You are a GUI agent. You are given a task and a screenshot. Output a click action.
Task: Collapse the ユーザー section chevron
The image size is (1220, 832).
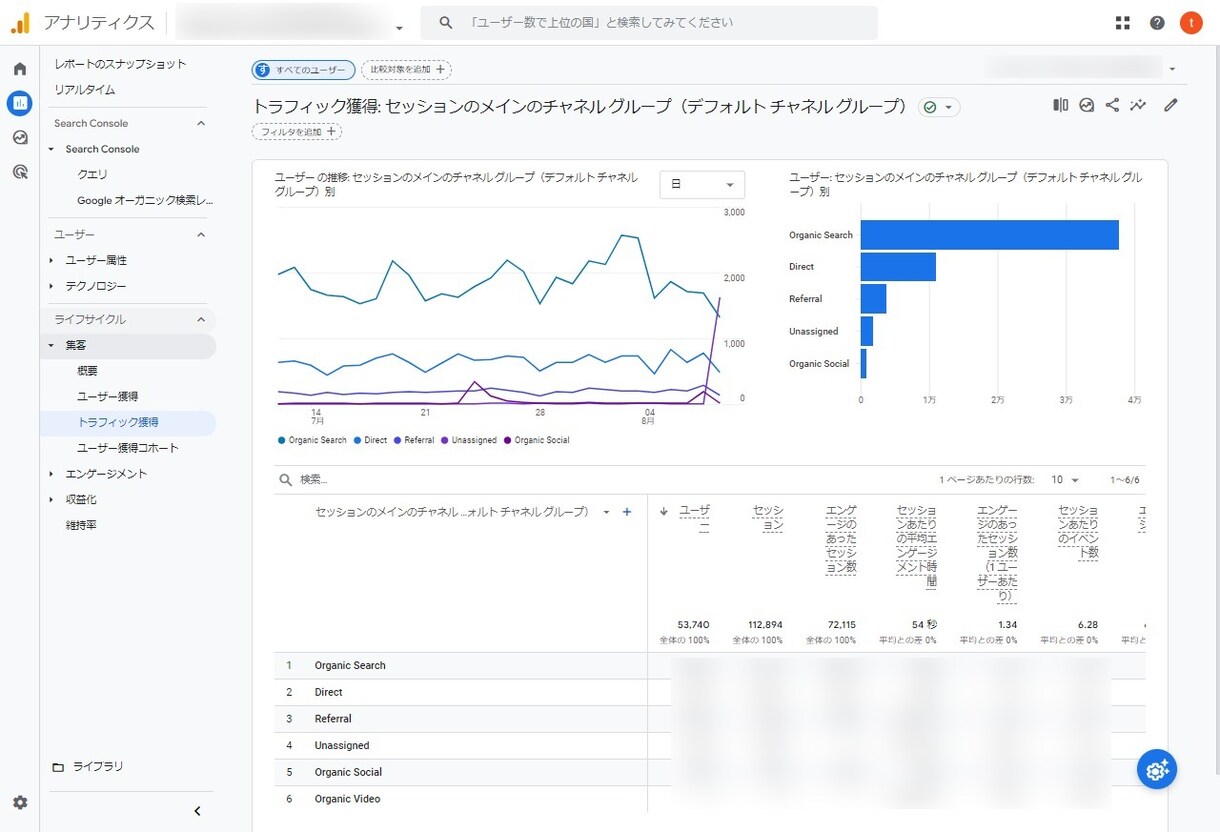click(x=200, y=235)
